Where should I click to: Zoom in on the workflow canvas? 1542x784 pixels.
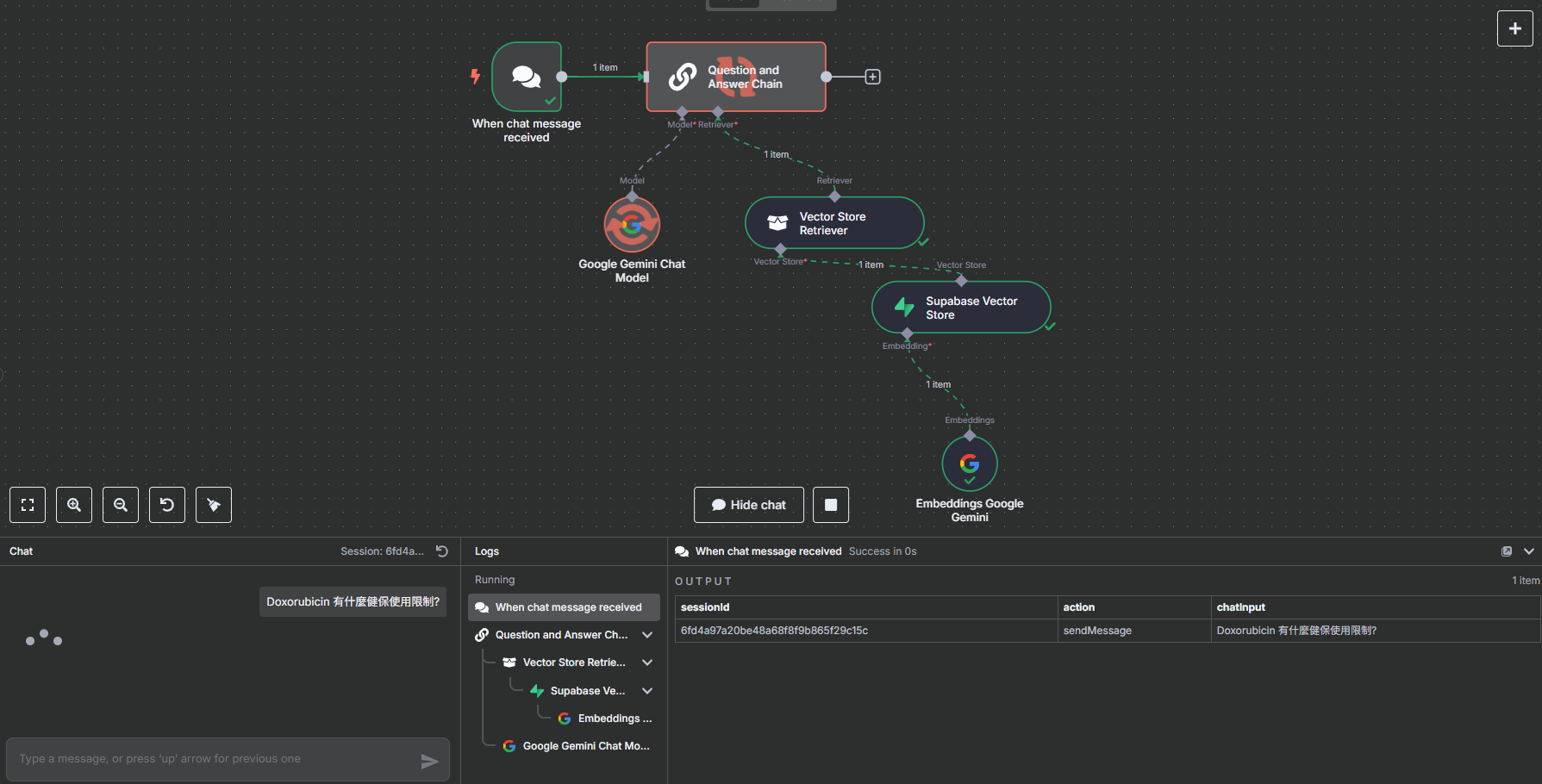point(74,505)
